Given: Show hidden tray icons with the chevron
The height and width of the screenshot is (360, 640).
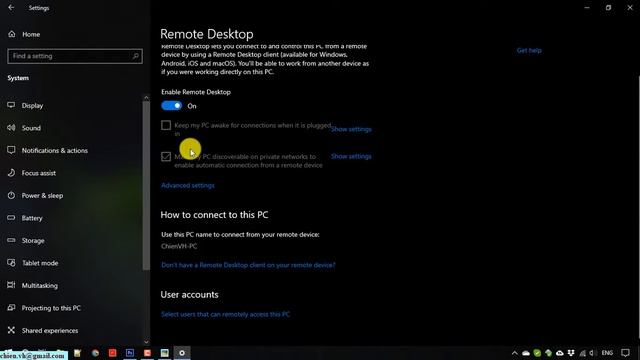Looking at the screenshot, I should [515, 353].
